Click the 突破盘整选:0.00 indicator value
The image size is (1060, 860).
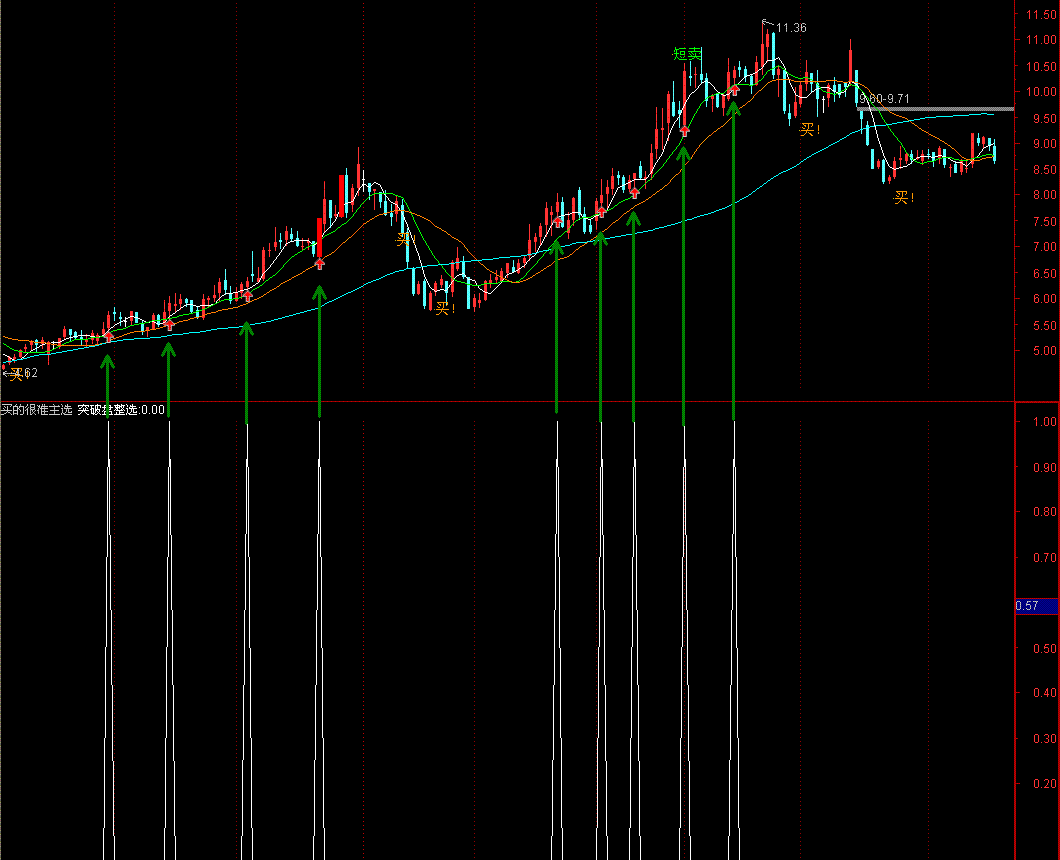(121, 410)
